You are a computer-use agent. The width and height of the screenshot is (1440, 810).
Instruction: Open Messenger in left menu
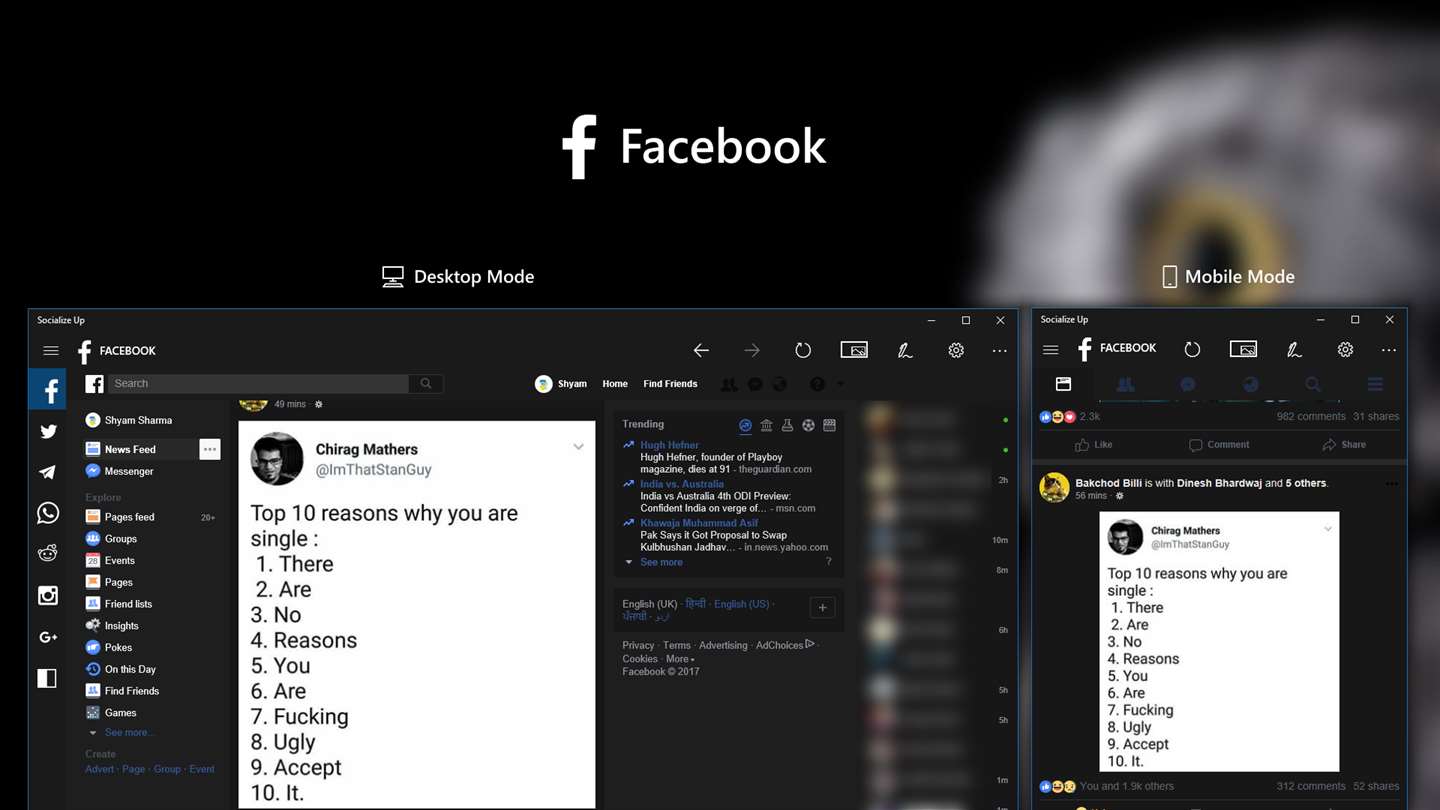[x=120, y=471]
